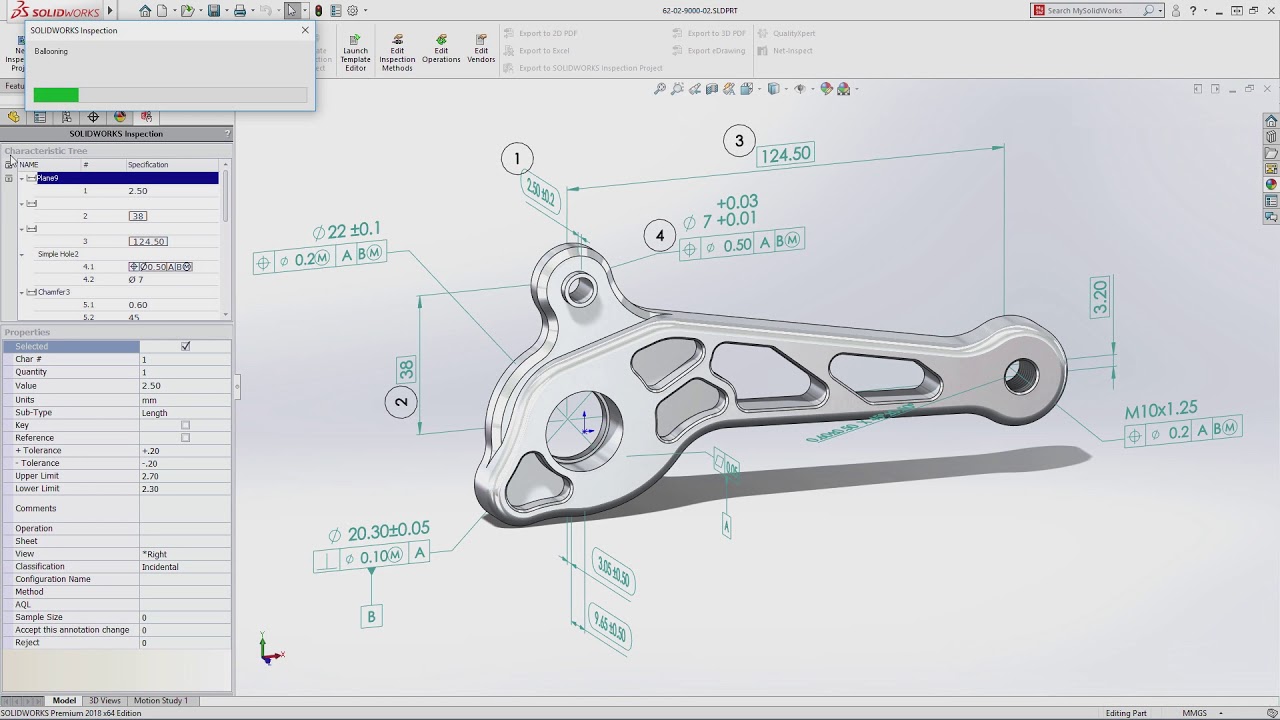
Task: Open Edit Vendors
Action: tap(481, 49)
